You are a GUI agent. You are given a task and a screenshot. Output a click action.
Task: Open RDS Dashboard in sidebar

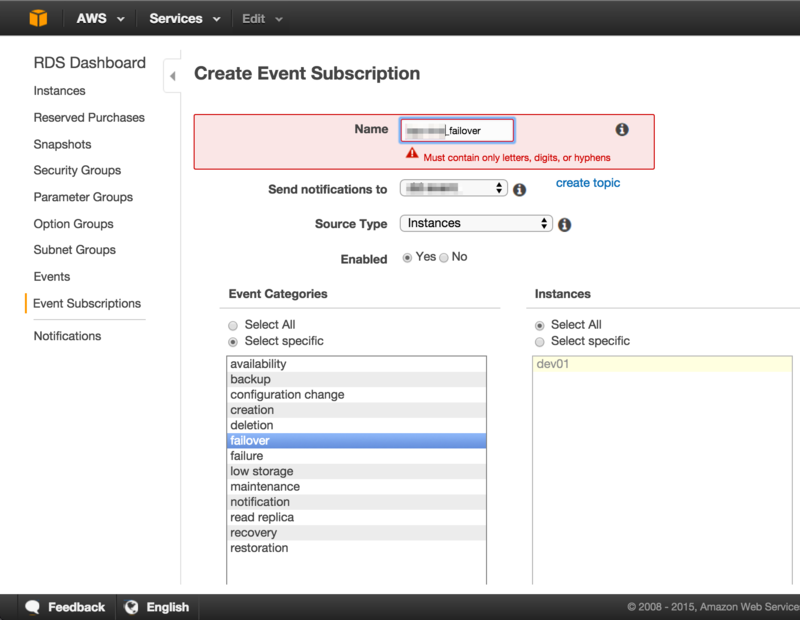(90, 63)
